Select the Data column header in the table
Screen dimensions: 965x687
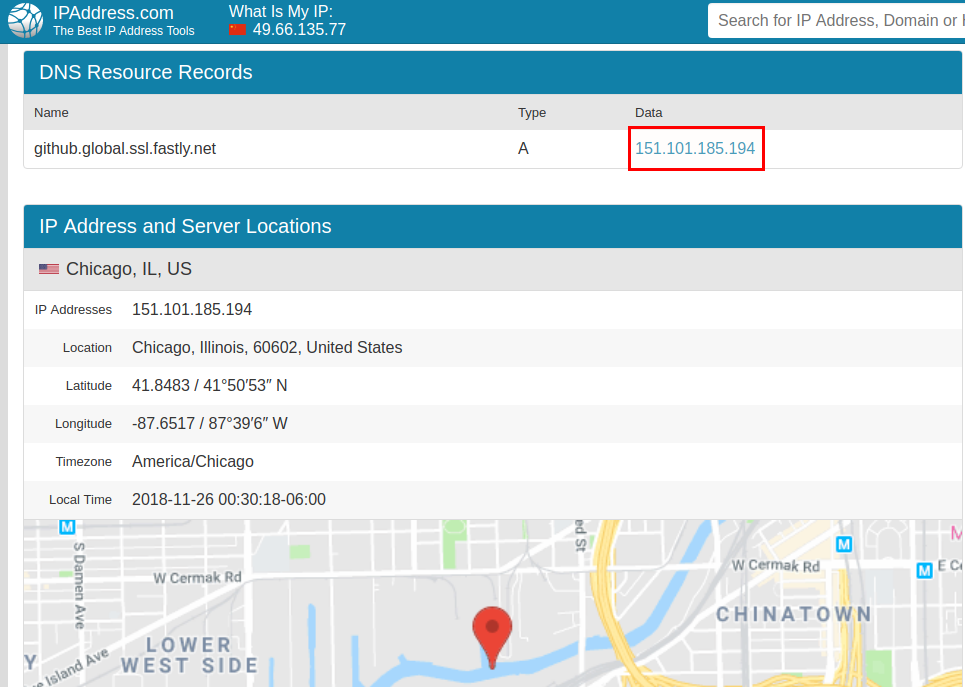point(649,112)
